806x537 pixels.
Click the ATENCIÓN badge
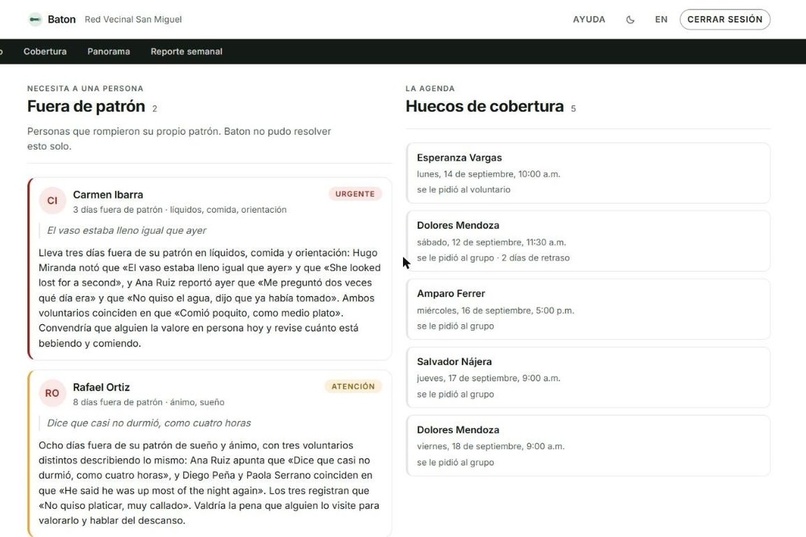[x=353, y=386]
